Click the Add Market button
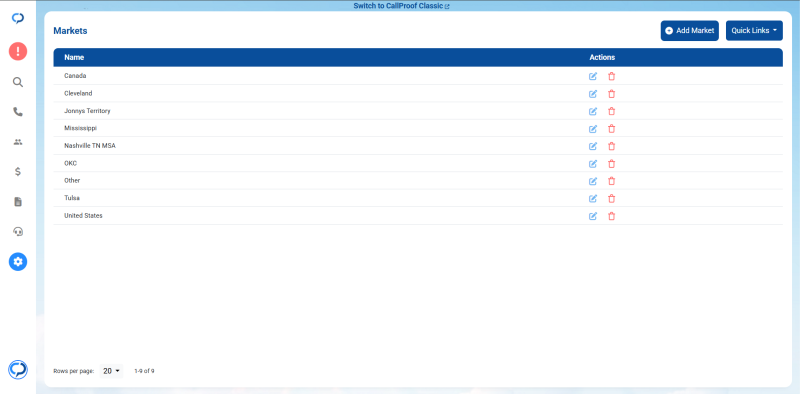Viewport: 800px width, 394px height. point(690,31)
